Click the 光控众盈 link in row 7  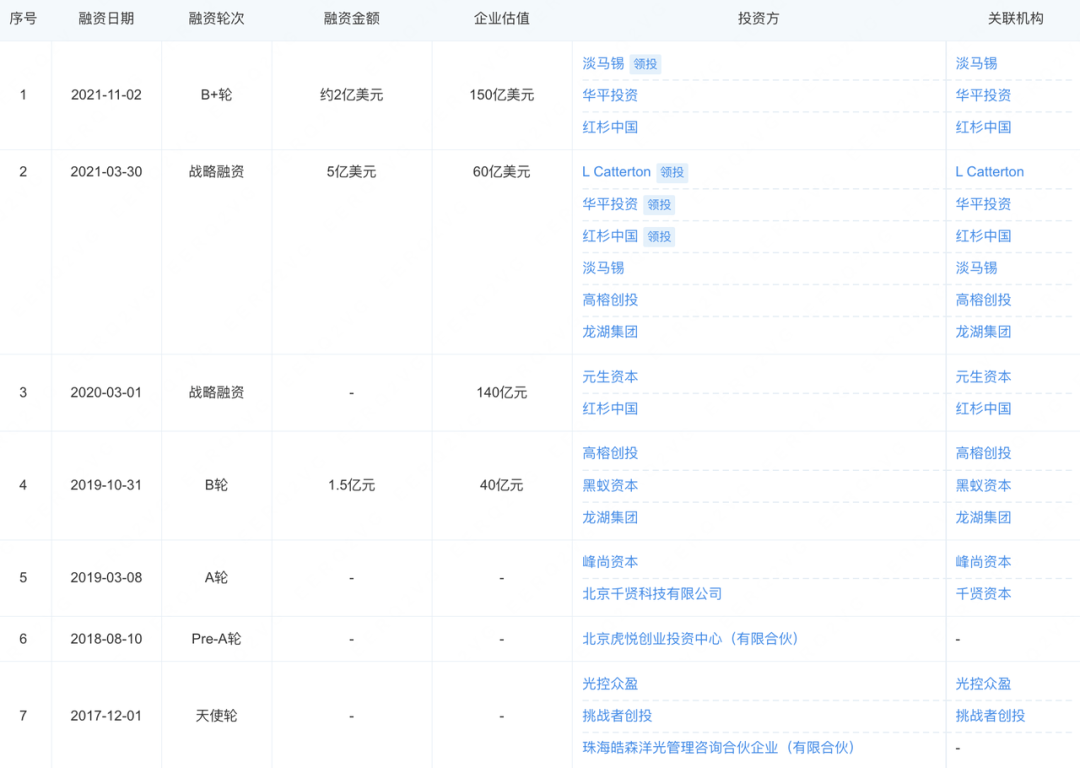(x=611, y=684)
